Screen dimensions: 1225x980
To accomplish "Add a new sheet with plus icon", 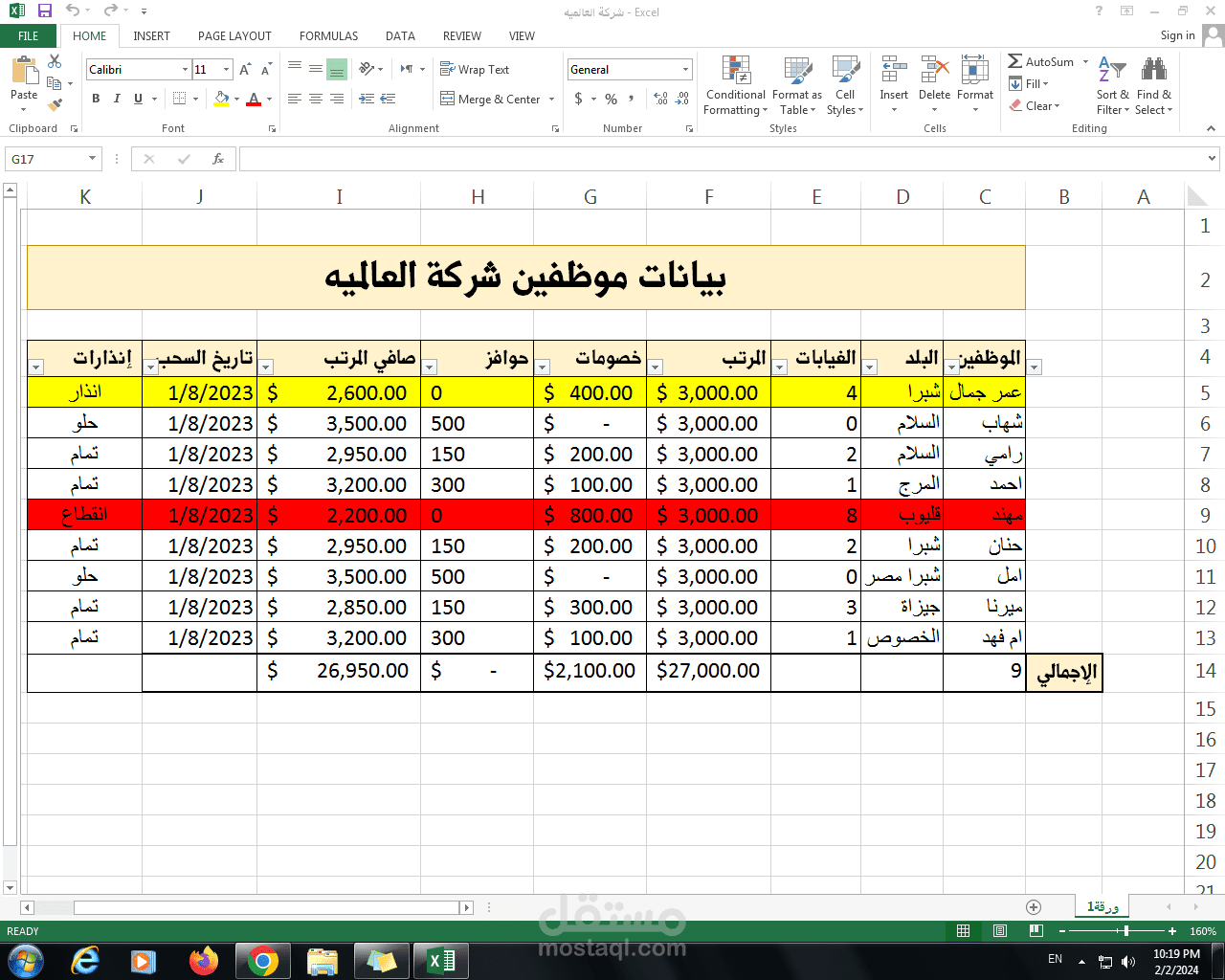I will coord(1034,906).
